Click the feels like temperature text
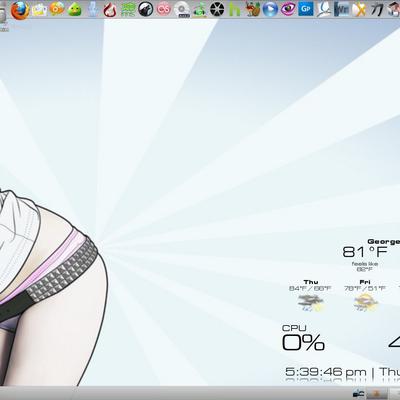The image size is (400, 400). tap(365, 266)
